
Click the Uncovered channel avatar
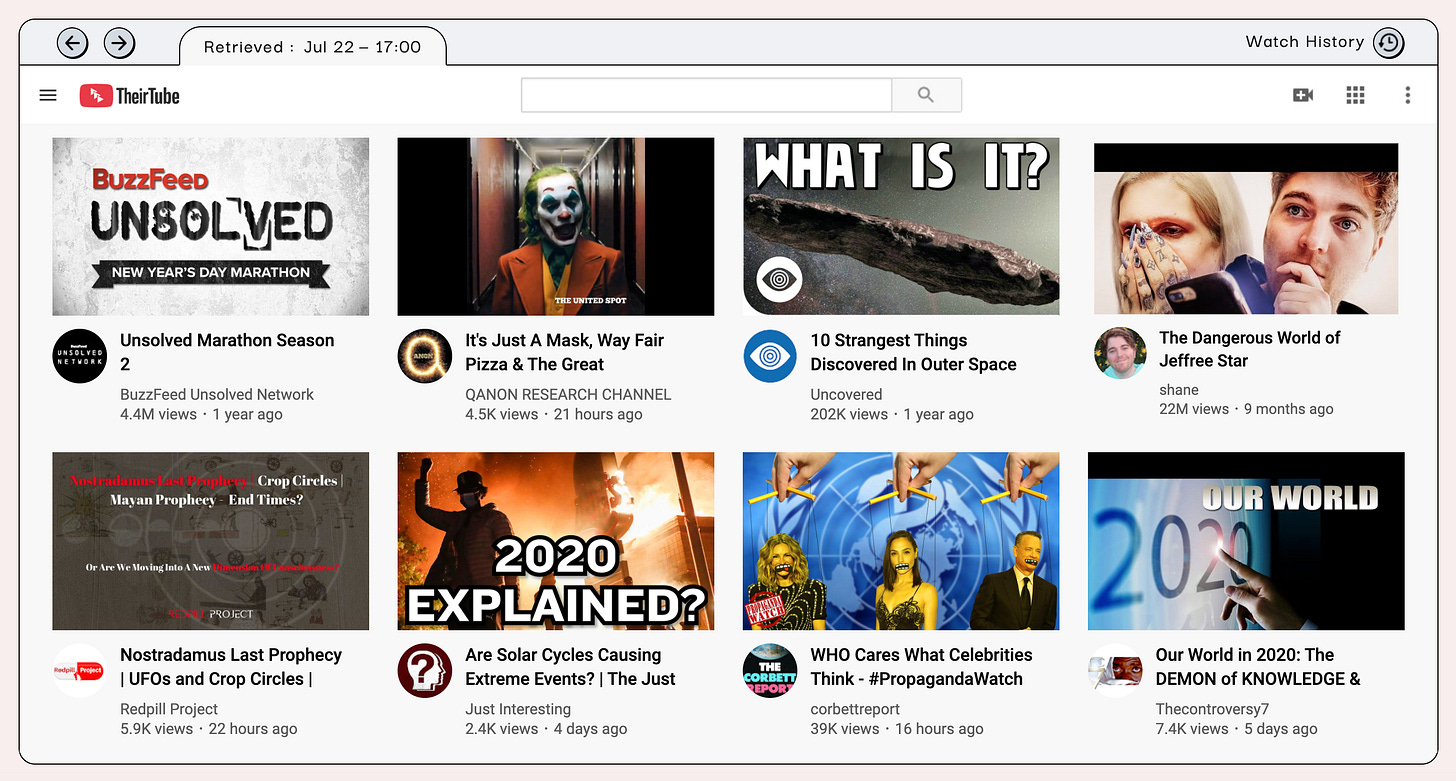point(770,356)
